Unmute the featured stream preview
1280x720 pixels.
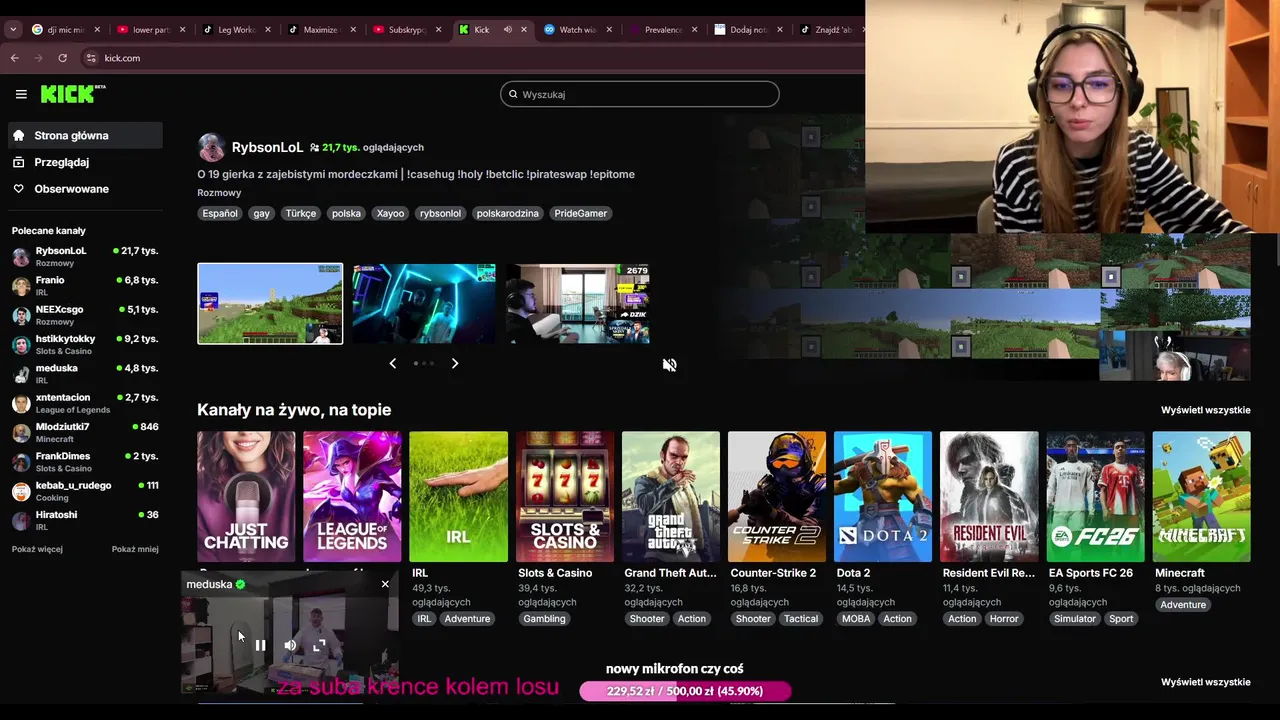(x=669, y=365)
